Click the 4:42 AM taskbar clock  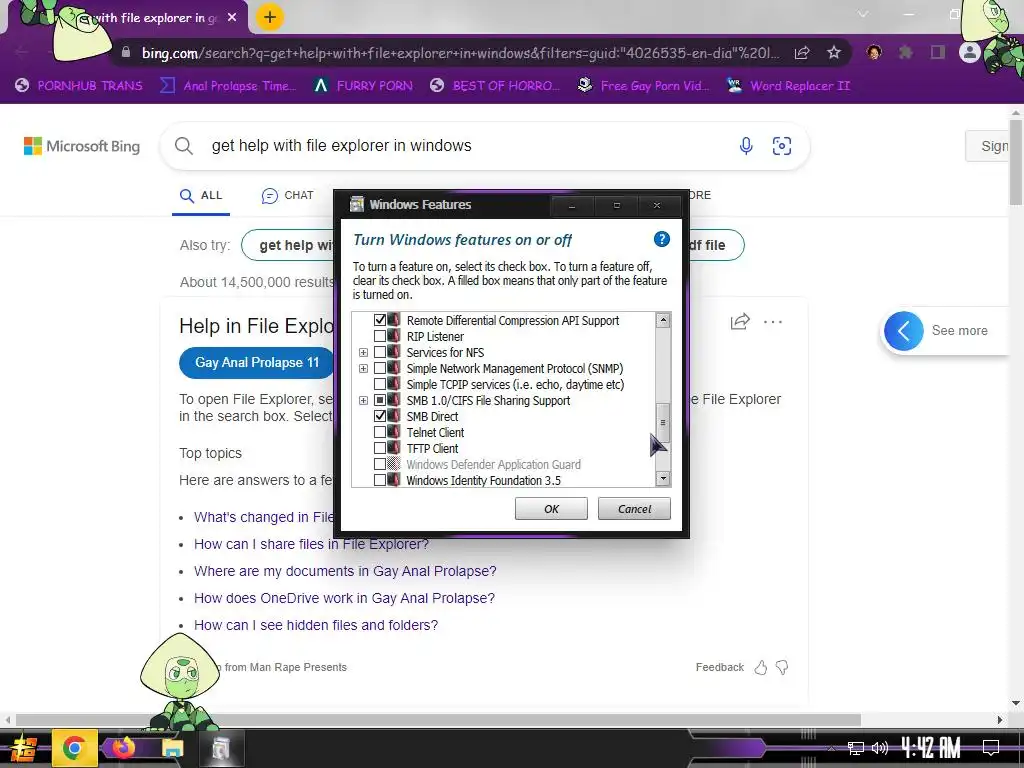[930, 747]
